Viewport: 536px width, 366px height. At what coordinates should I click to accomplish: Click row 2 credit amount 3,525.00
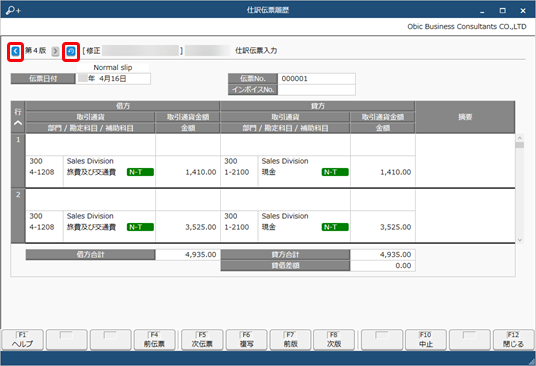(396, 227)
